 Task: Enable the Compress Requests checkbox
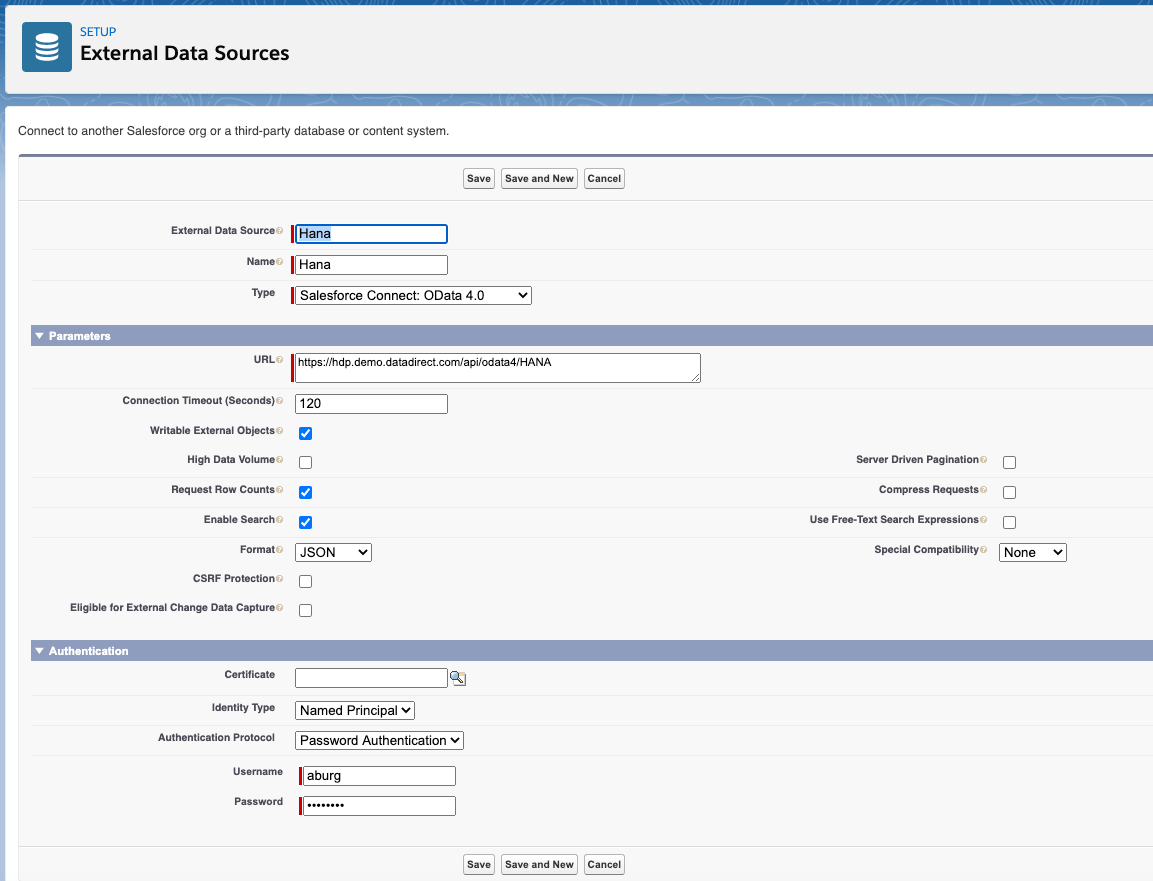(1009, 492)
